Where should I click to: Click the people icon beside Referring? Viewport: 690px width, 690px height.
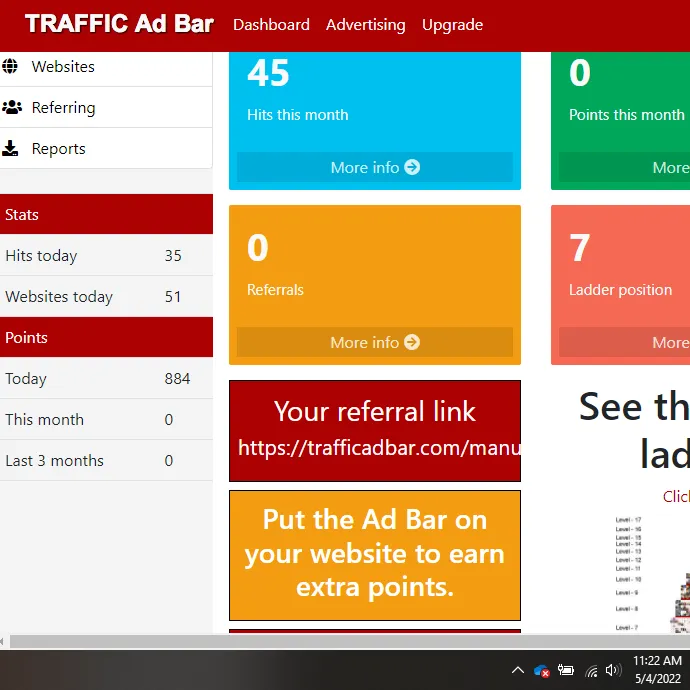click(x=12, y=107)
